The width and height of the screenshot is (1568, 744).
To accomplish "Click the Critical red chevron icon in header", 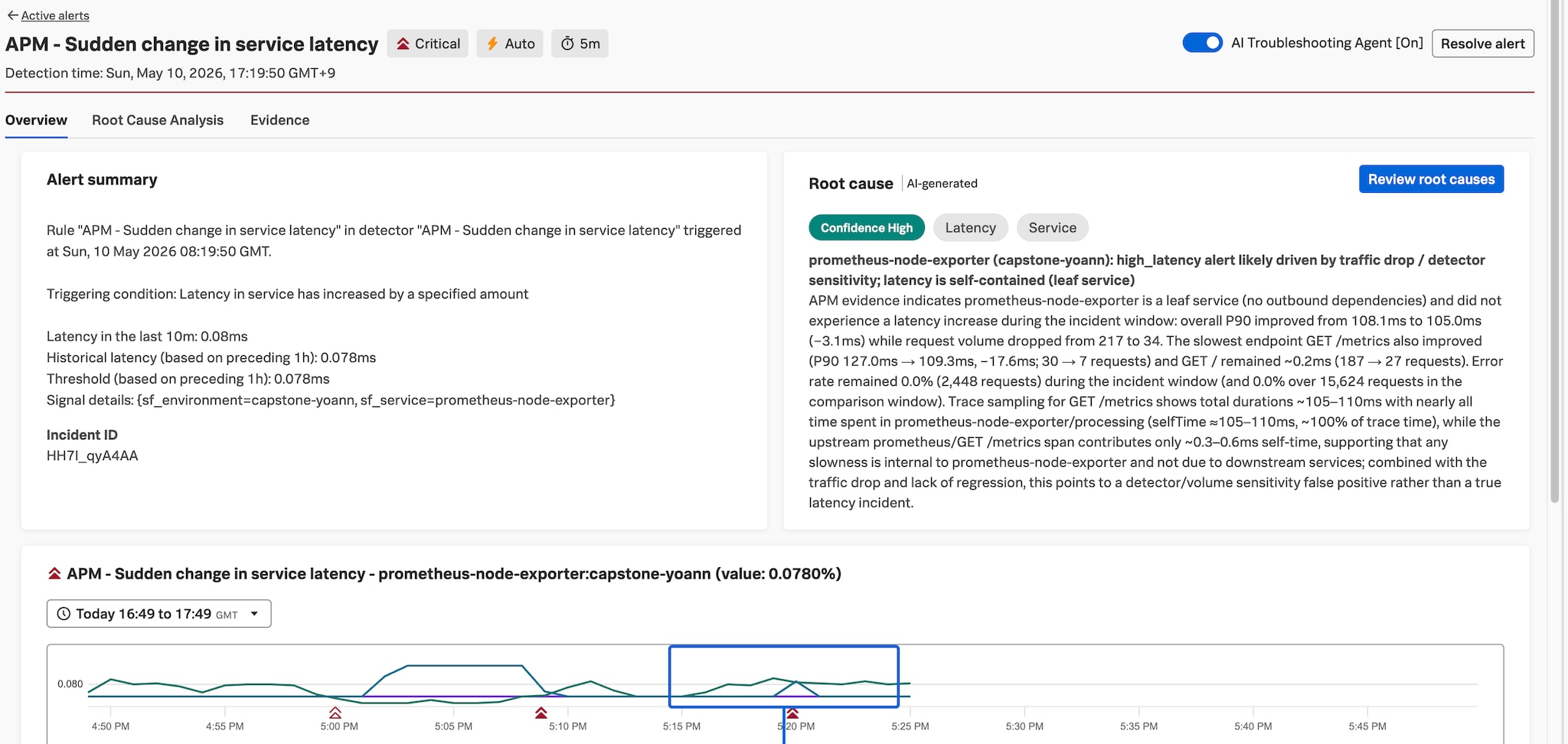I will pos(403,44).
